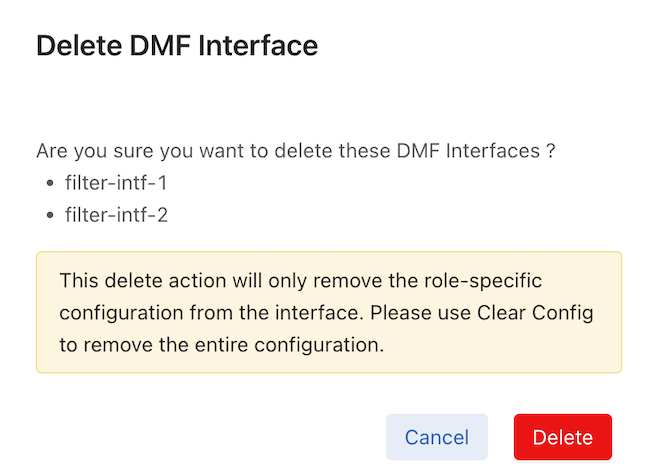Screen dimensions: 648x475
Task: Click the first line of the warning text
Action: pos(300,280)
